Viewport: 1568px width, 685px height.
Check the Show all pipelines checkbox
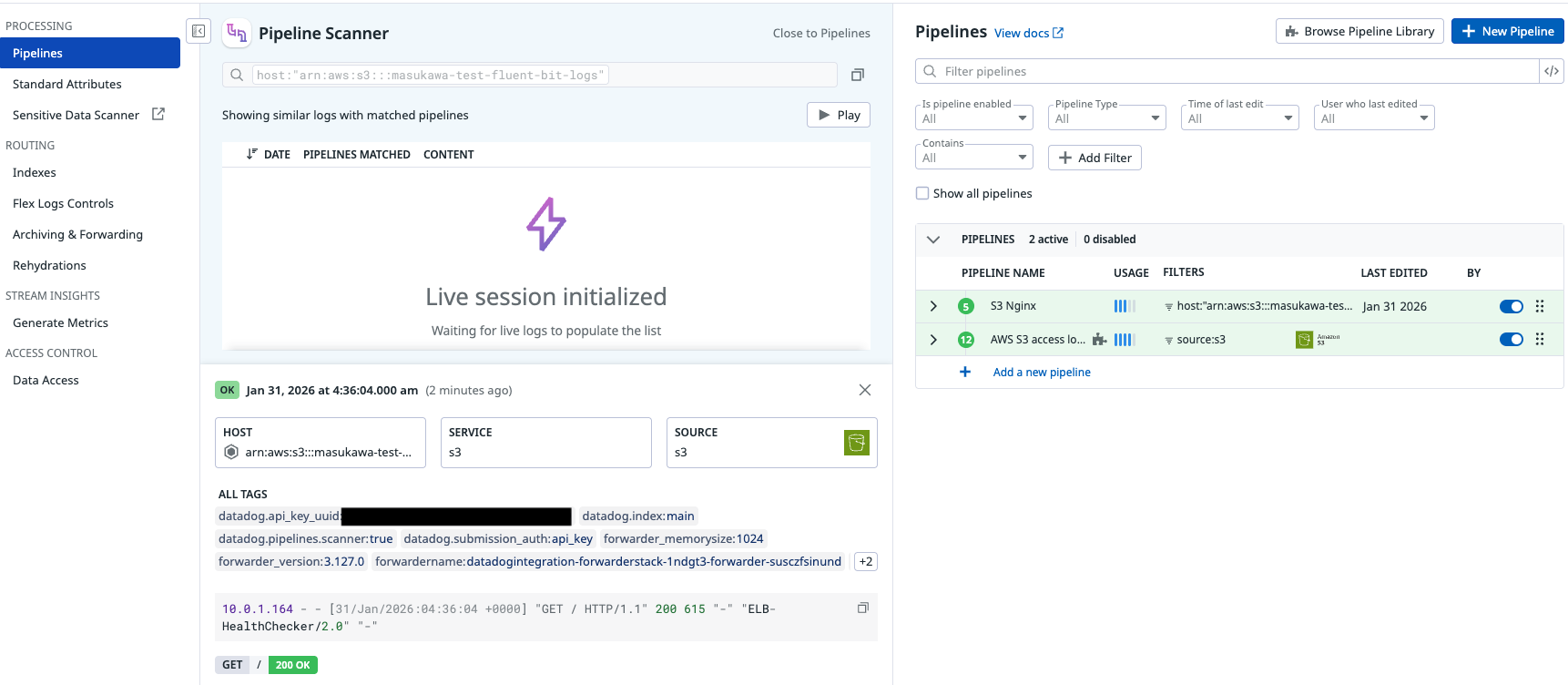pyautogui.click(x=922, y=193)
